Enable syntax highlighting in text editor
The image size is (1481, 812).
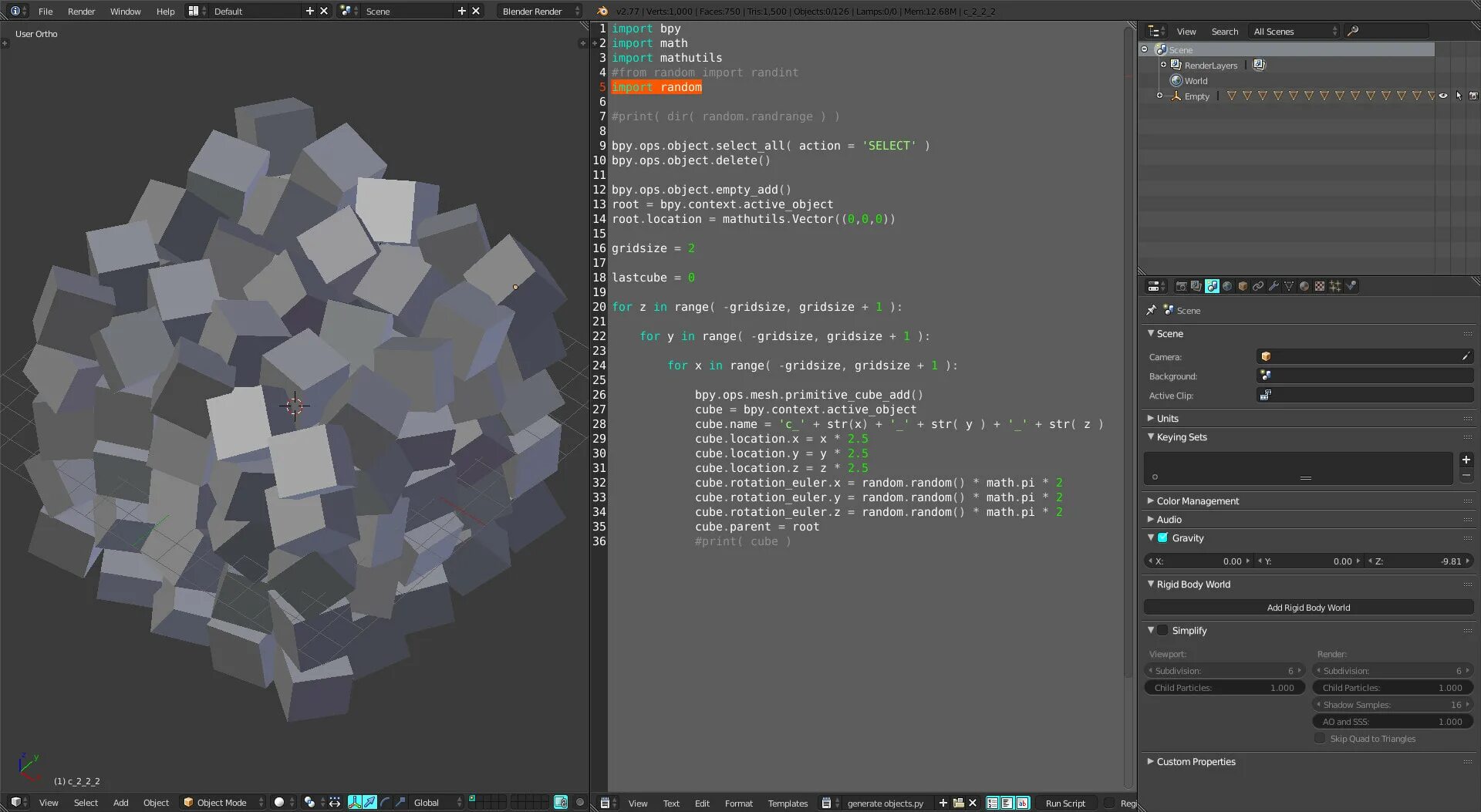(x=1022, y=803)
